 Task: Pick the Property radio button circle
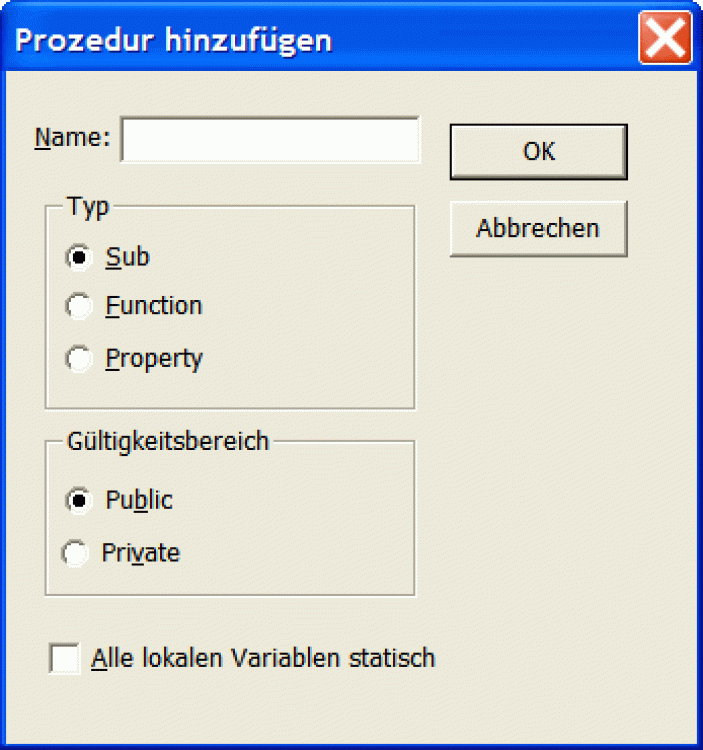pyautogui.click(x=79, y=359)
